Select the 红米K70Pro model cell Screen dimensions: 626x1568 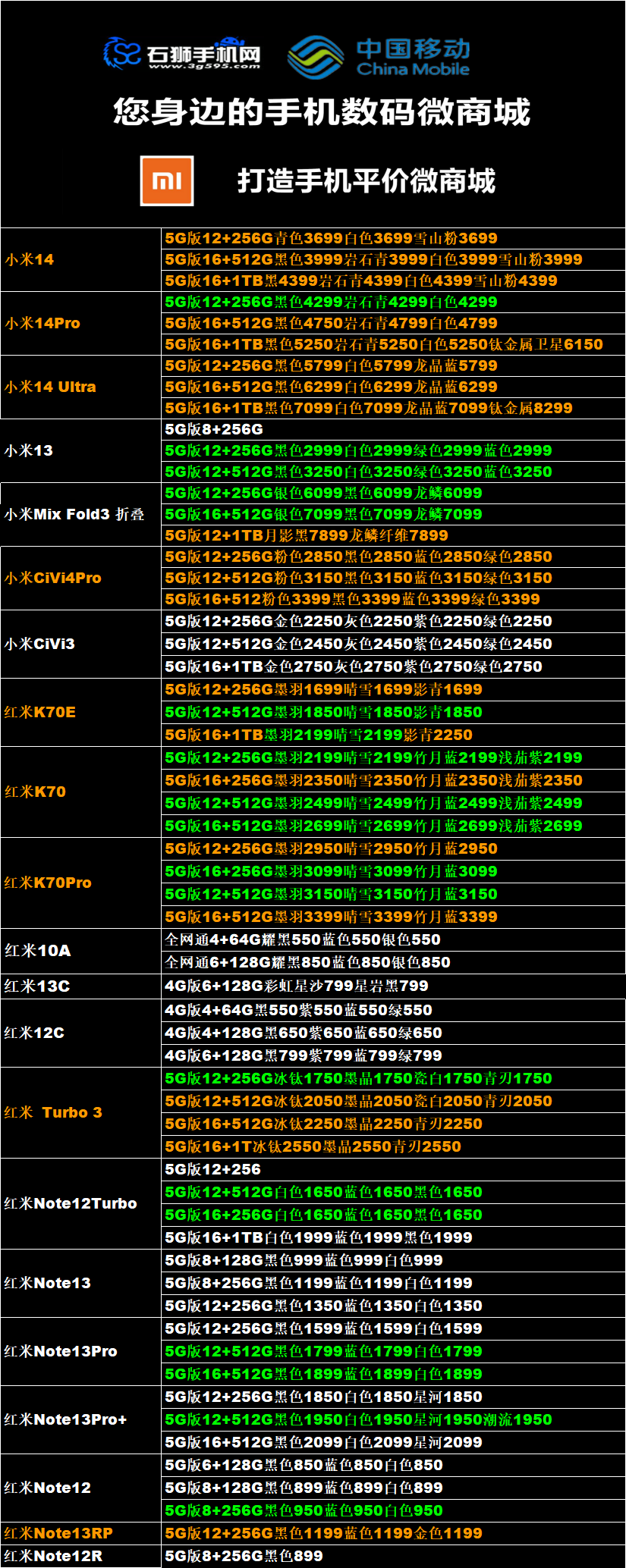81,883
